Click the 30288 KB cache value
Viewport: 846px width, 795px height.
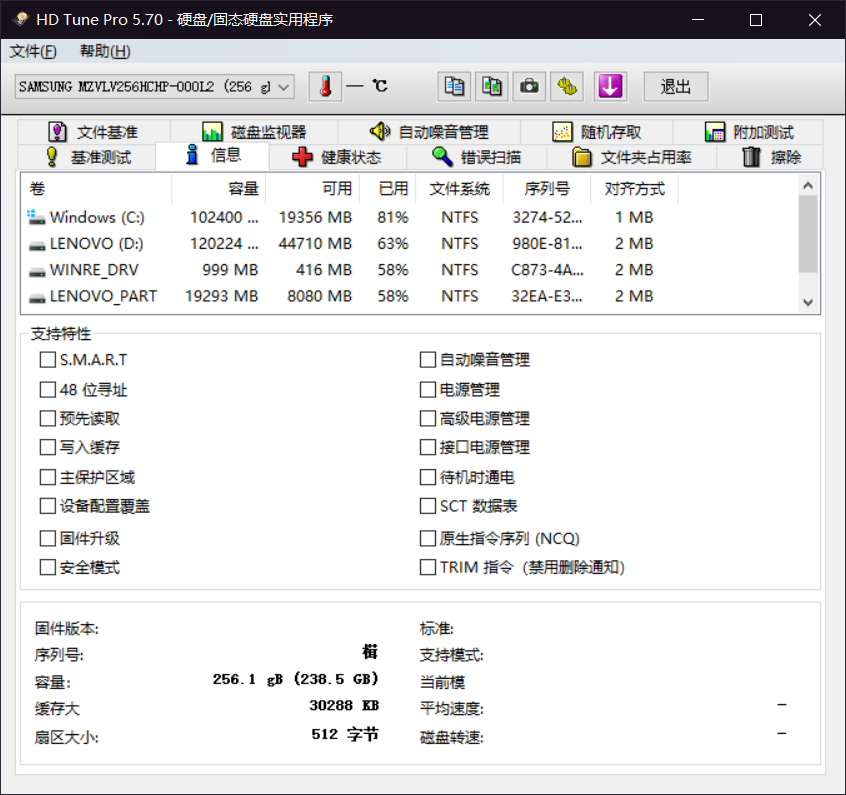point(344,705)
